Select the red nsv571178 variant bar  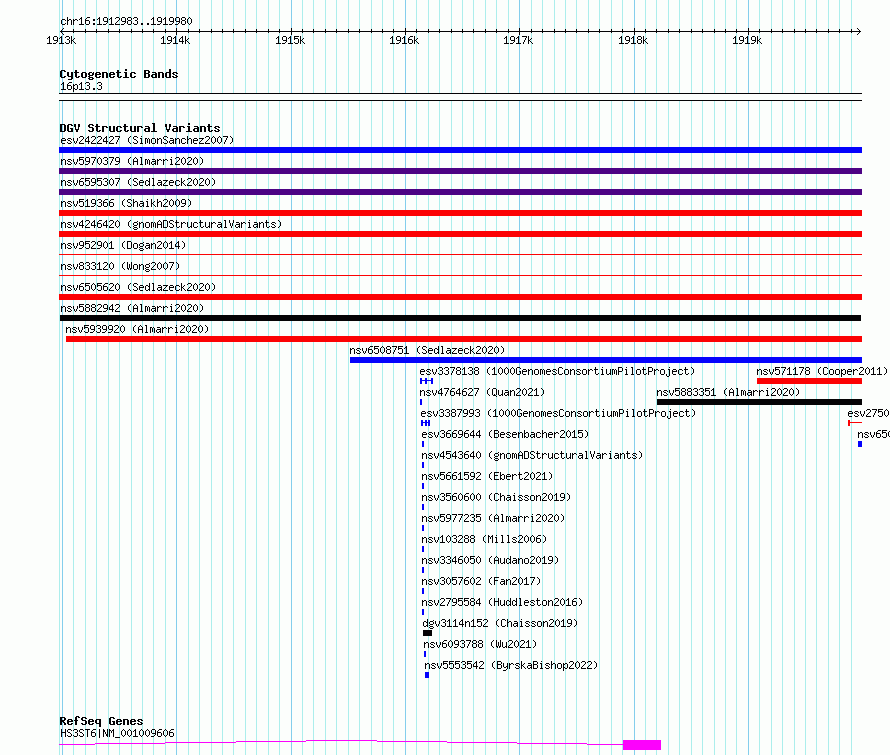click(809, 381)
